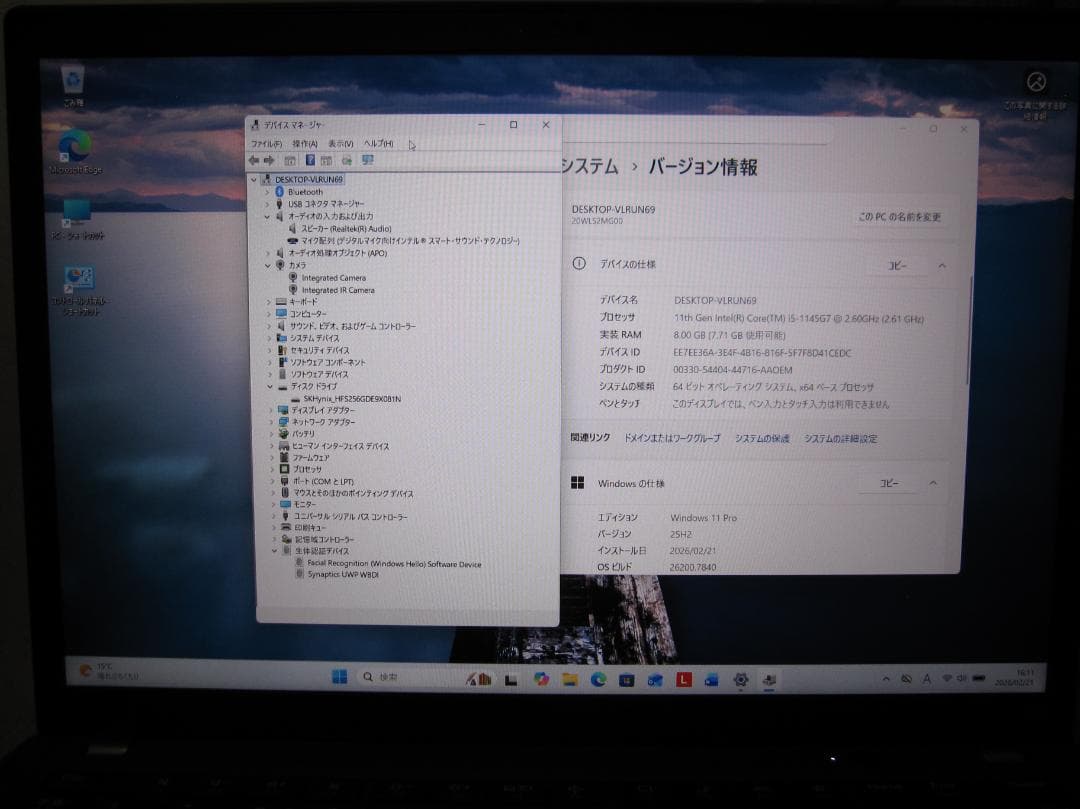Open File Explorer from the taskbar

tap(570, 679)
